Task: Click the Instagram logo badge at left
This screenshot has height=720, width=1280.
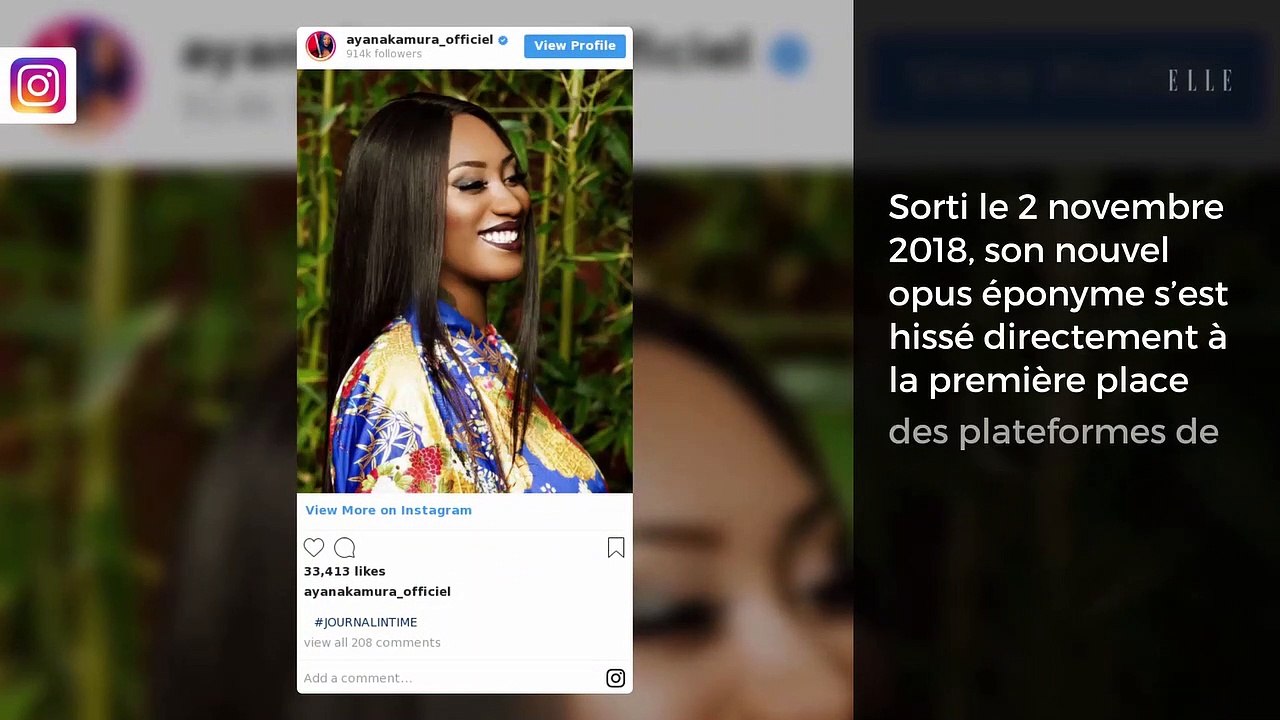Action: point(38,85)
